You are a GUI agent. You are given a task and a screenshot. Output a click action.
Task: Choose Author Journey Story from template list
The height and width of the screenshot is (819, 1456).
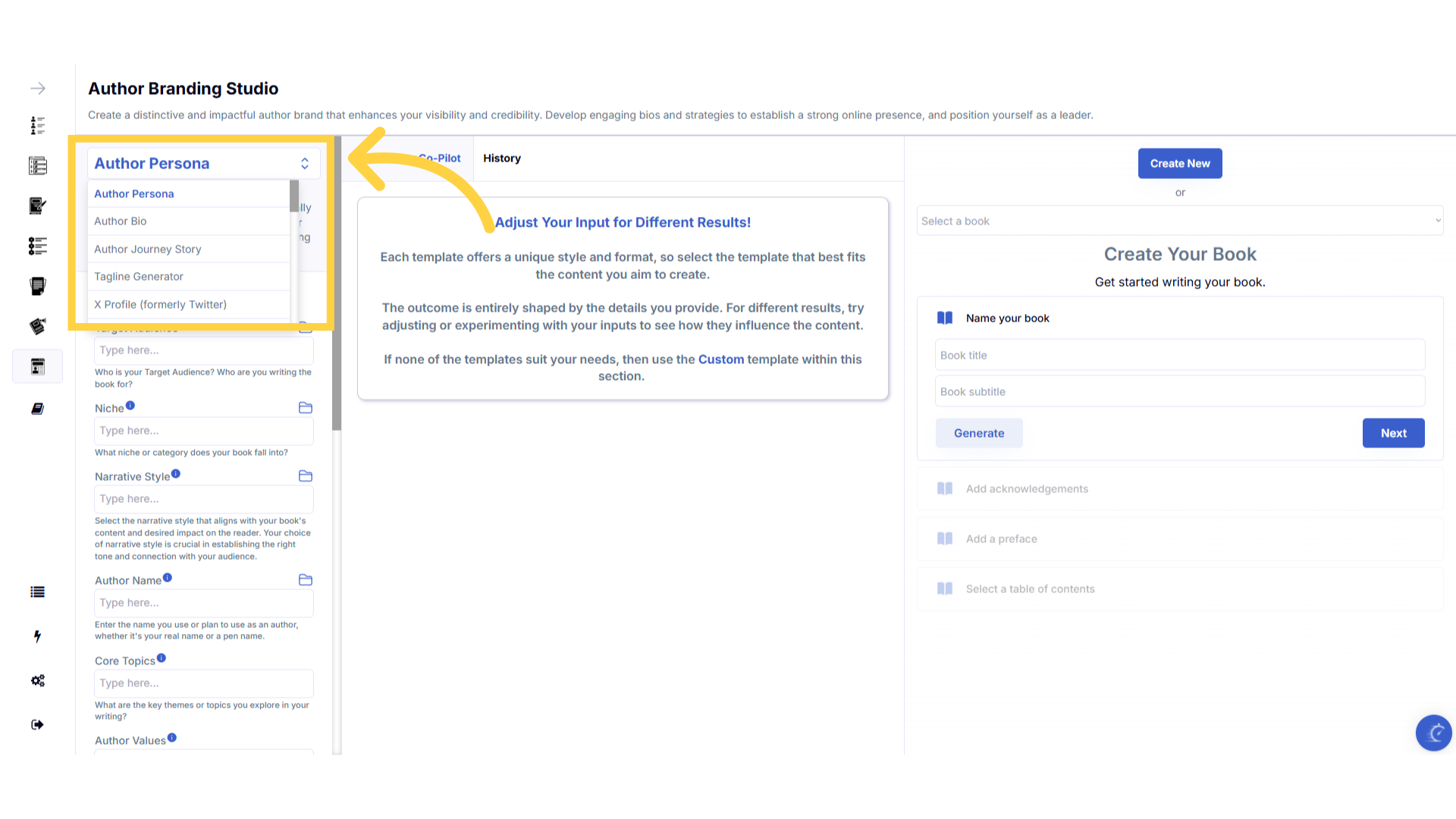[x=188, y=249]
